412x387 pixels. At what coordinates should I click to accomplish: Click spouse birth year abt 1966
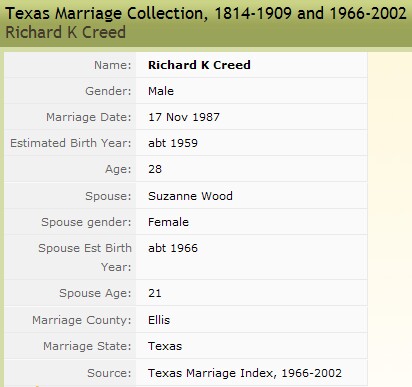[x=173, y=248]
